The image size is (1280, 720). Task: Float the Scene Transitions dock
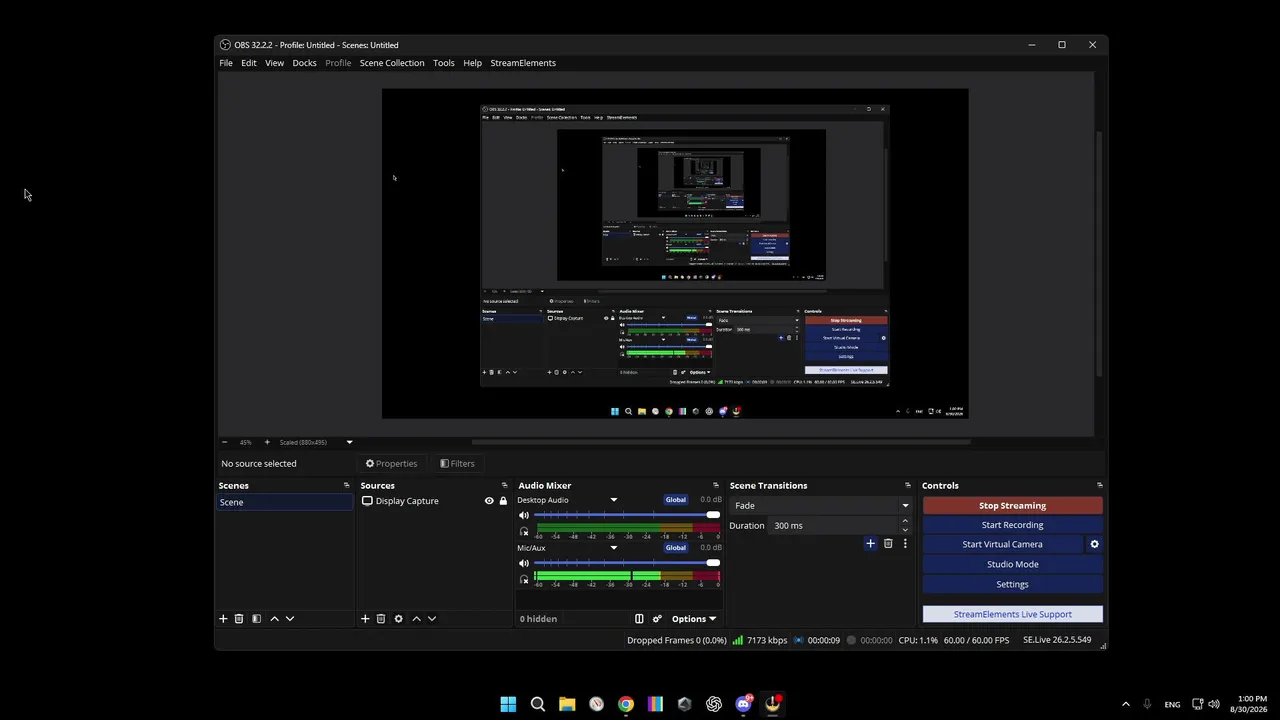[908, 486]
